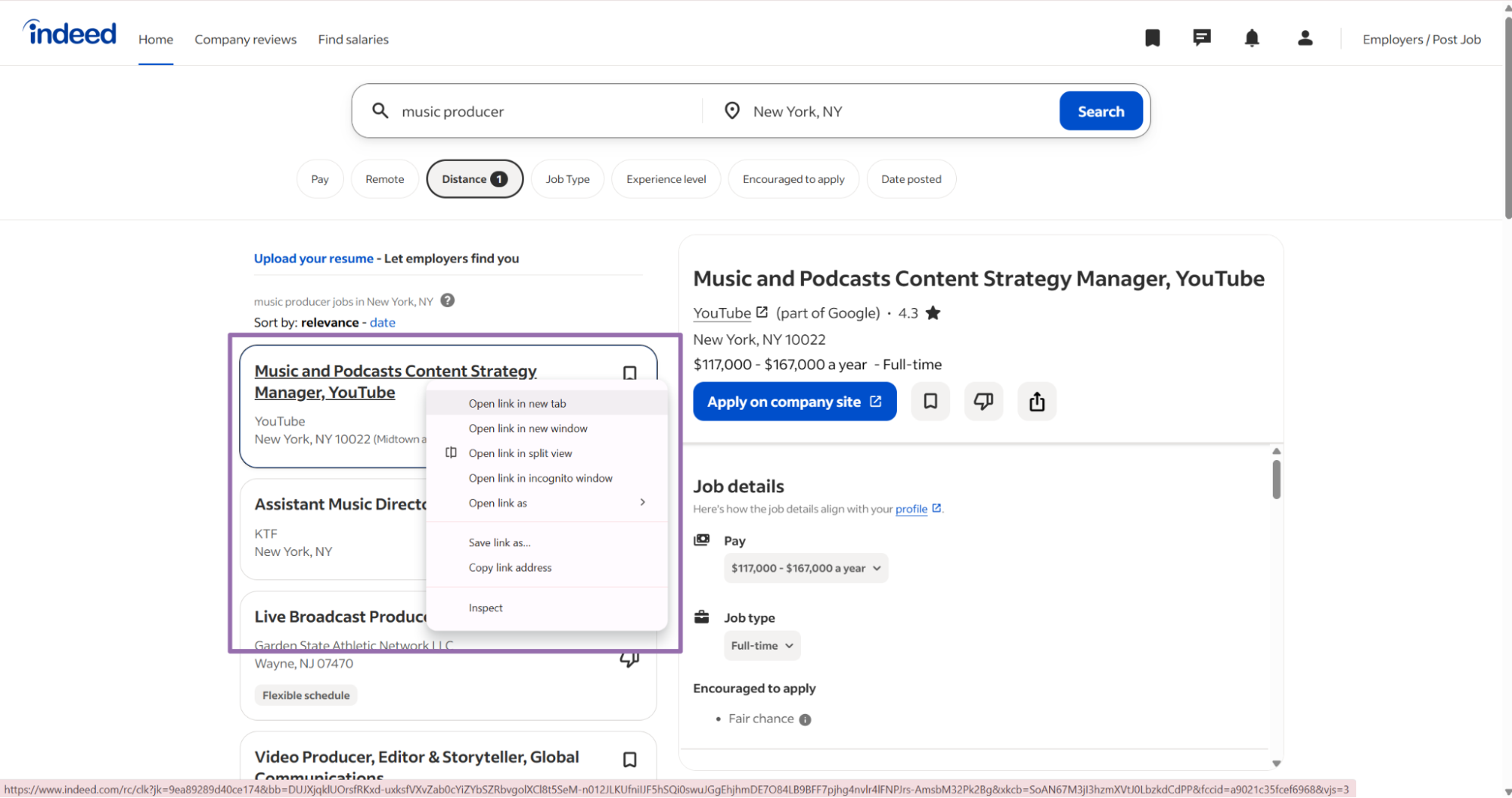Image resolution: width=1512 pixels, height=798 pixels.
Task: Choose Open link in new window
Action: (x=547, y=428)
